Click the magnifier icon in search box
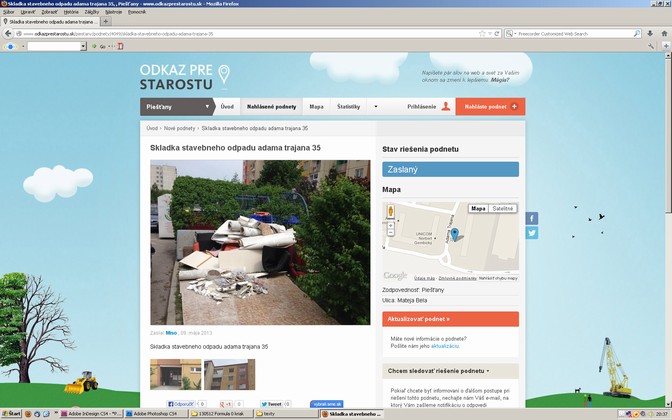The height and width of the screenshot is (420, 672). pyautogui.click(x=637, y=33)
